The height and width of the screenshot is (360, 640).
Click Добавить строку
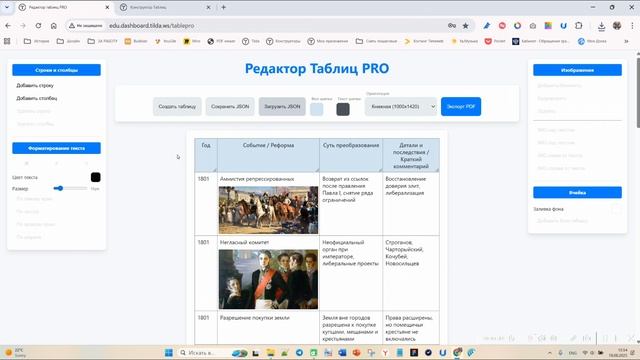tap(35, 86)
